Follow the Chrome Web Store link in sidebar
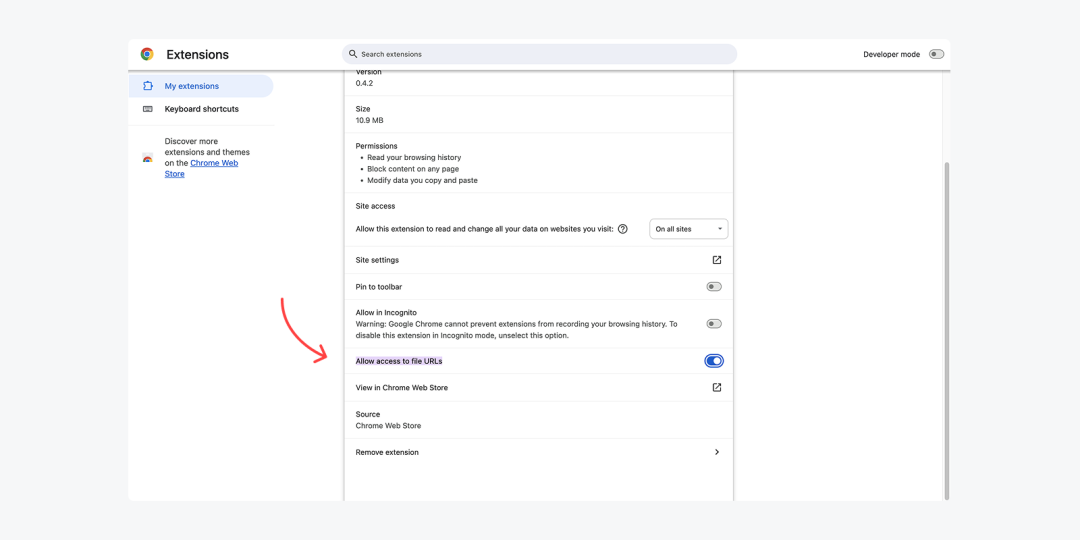1080x540 pixels. tap(213, 163)
